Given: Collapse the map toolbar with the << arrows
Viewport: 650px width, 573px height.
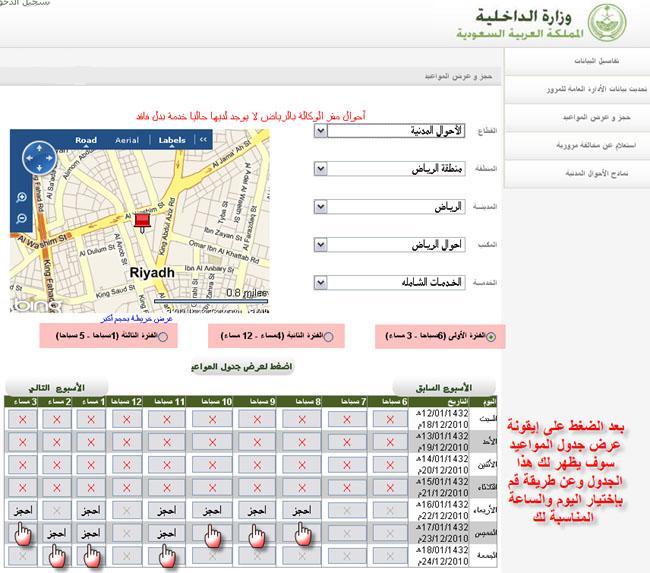Looking at the screenshot, I should (203, 140).
